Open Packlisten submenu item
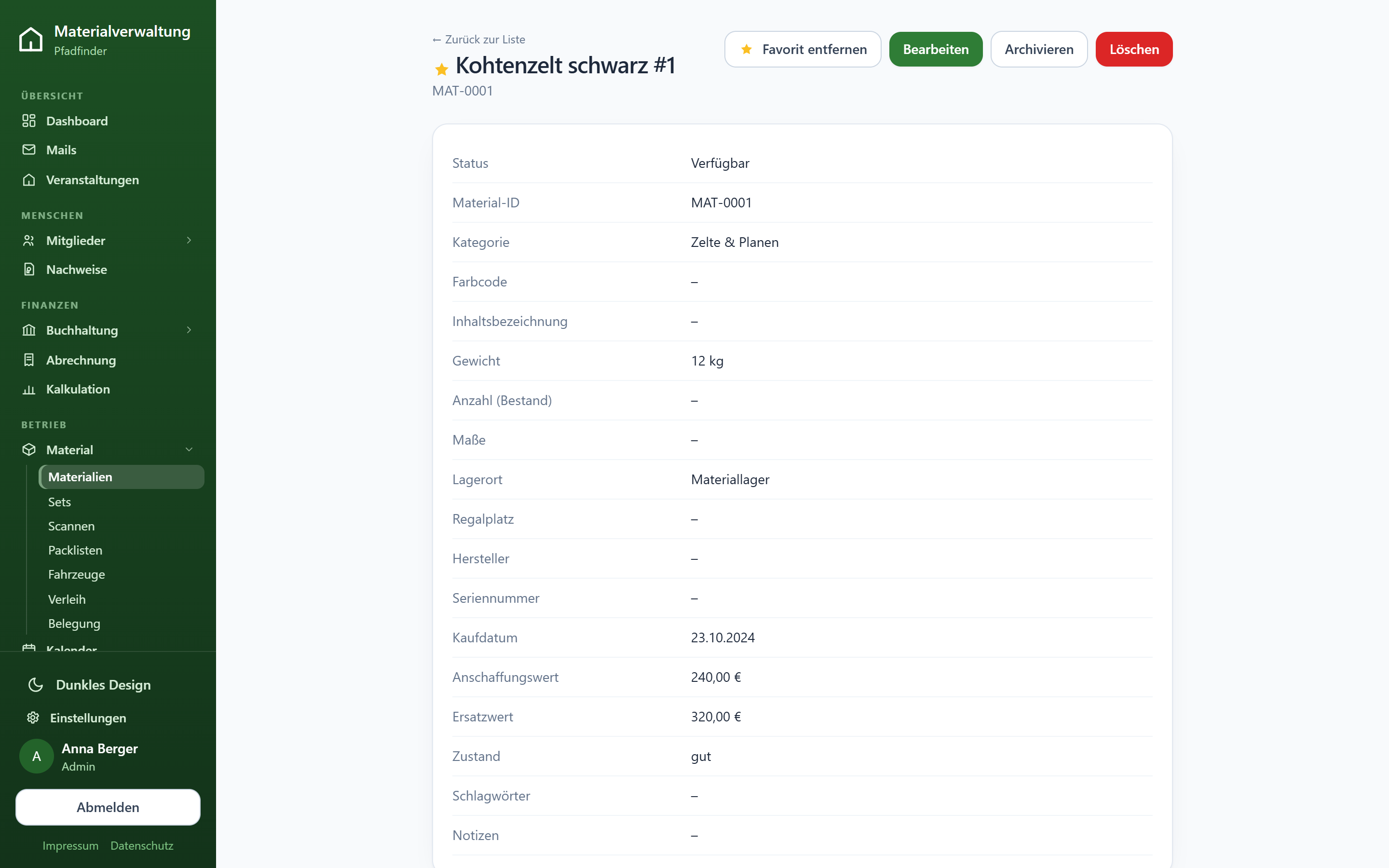1389x868 pixels. click(x=121, y=550)
